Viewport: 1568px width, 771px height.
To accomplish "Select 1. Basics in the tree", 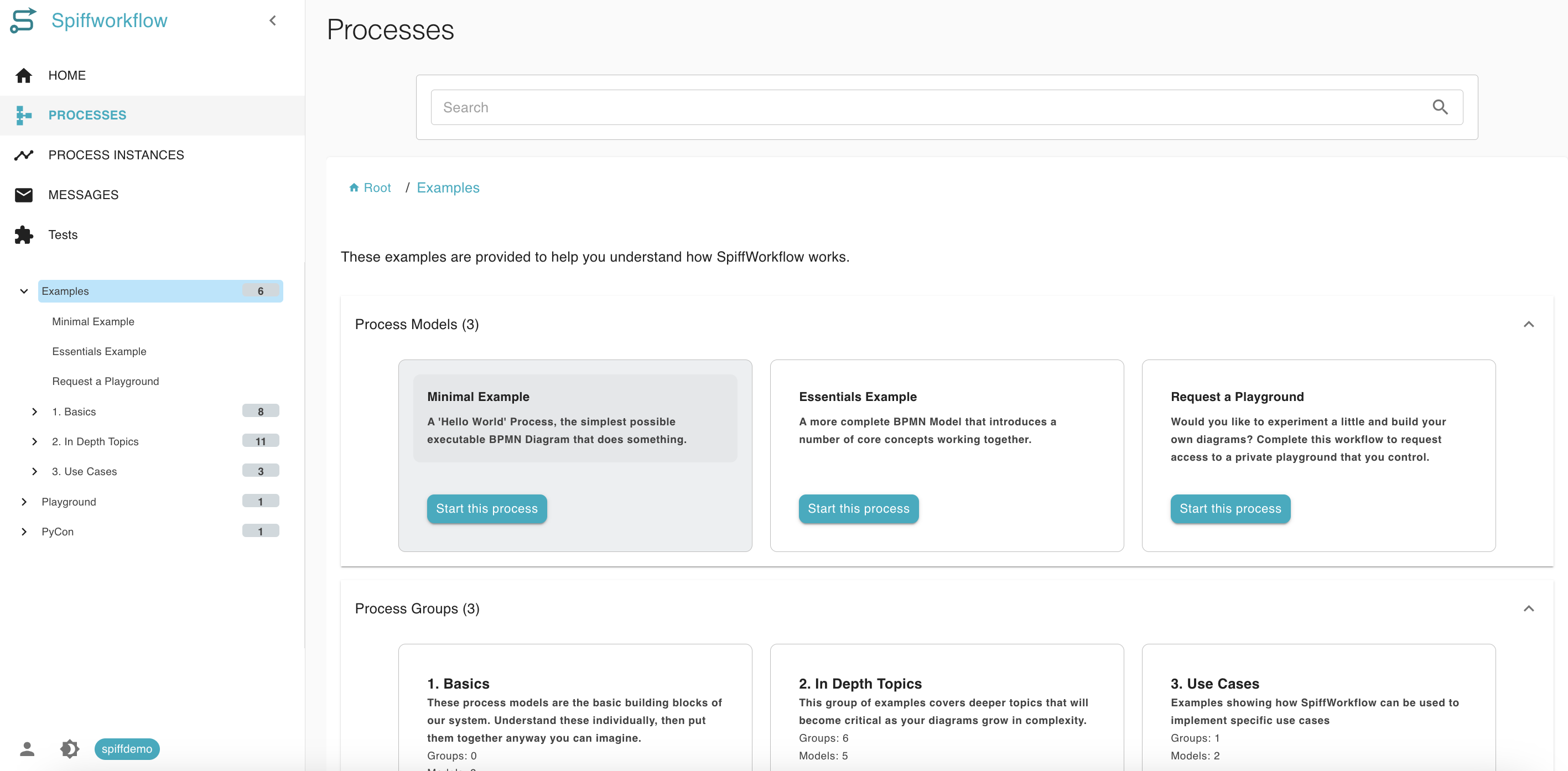I will click(74, 411).
